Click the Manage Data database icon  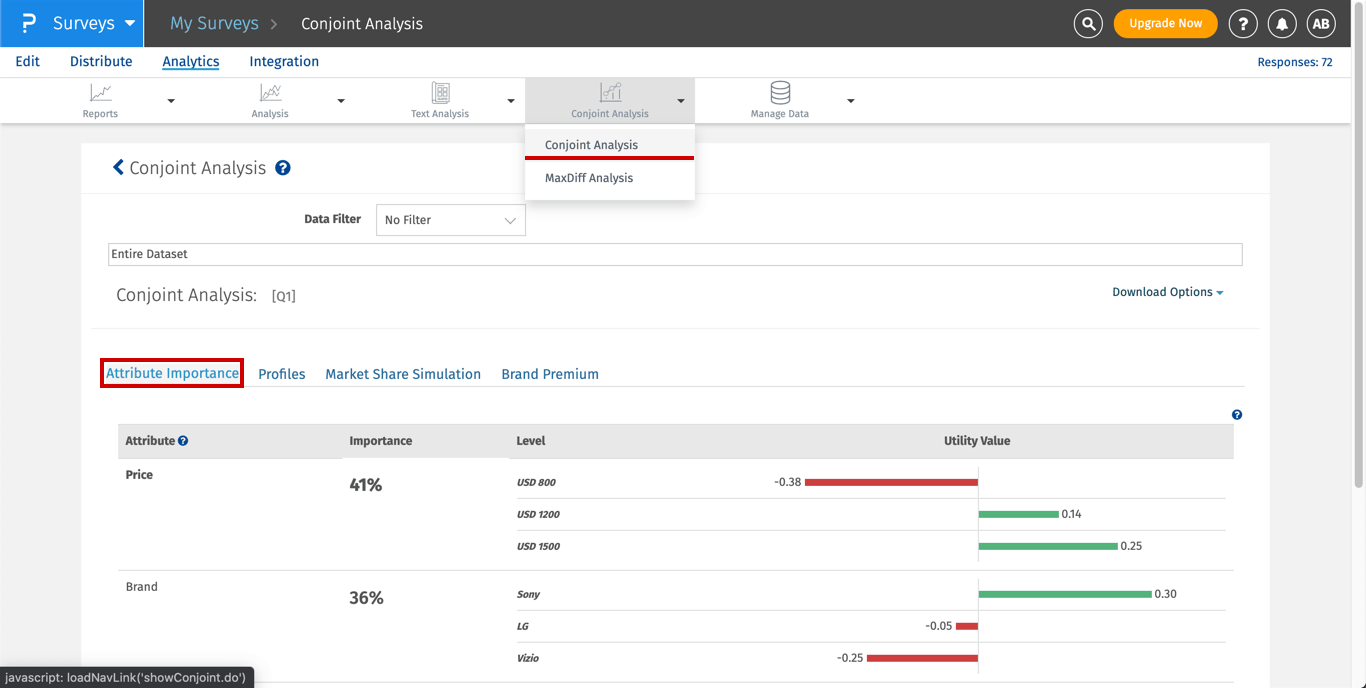click(780, 94)
